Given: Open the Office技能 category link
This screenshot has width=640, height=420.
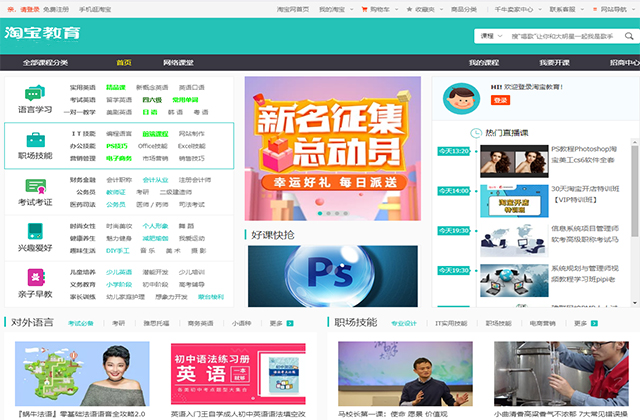Looking at the screenshot, I should pyautogui.click(x=153, y=146).
